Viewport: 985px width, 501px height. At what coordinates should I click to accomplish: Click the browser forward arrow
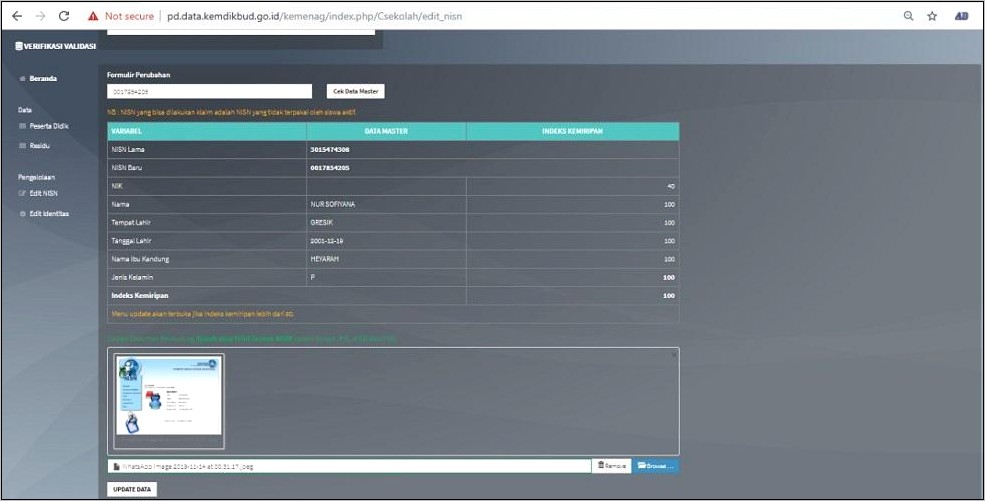click(41, 16)
